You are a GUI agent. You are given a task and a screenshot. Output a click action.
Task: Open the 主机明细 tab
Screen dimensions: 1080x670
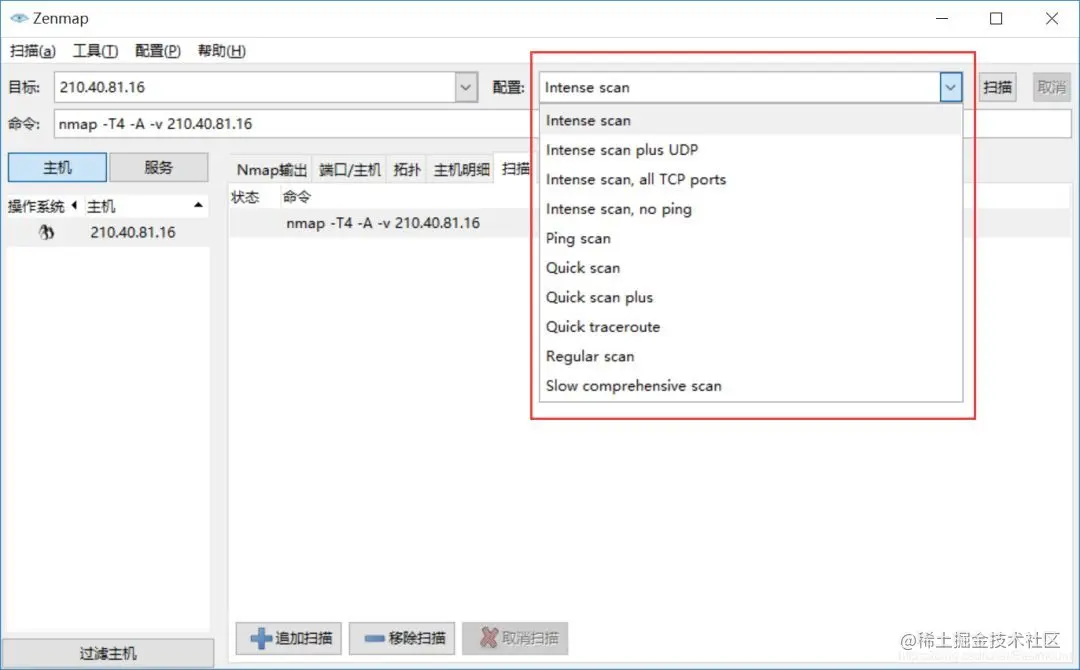pyautogui.click(x=461, y=170)
